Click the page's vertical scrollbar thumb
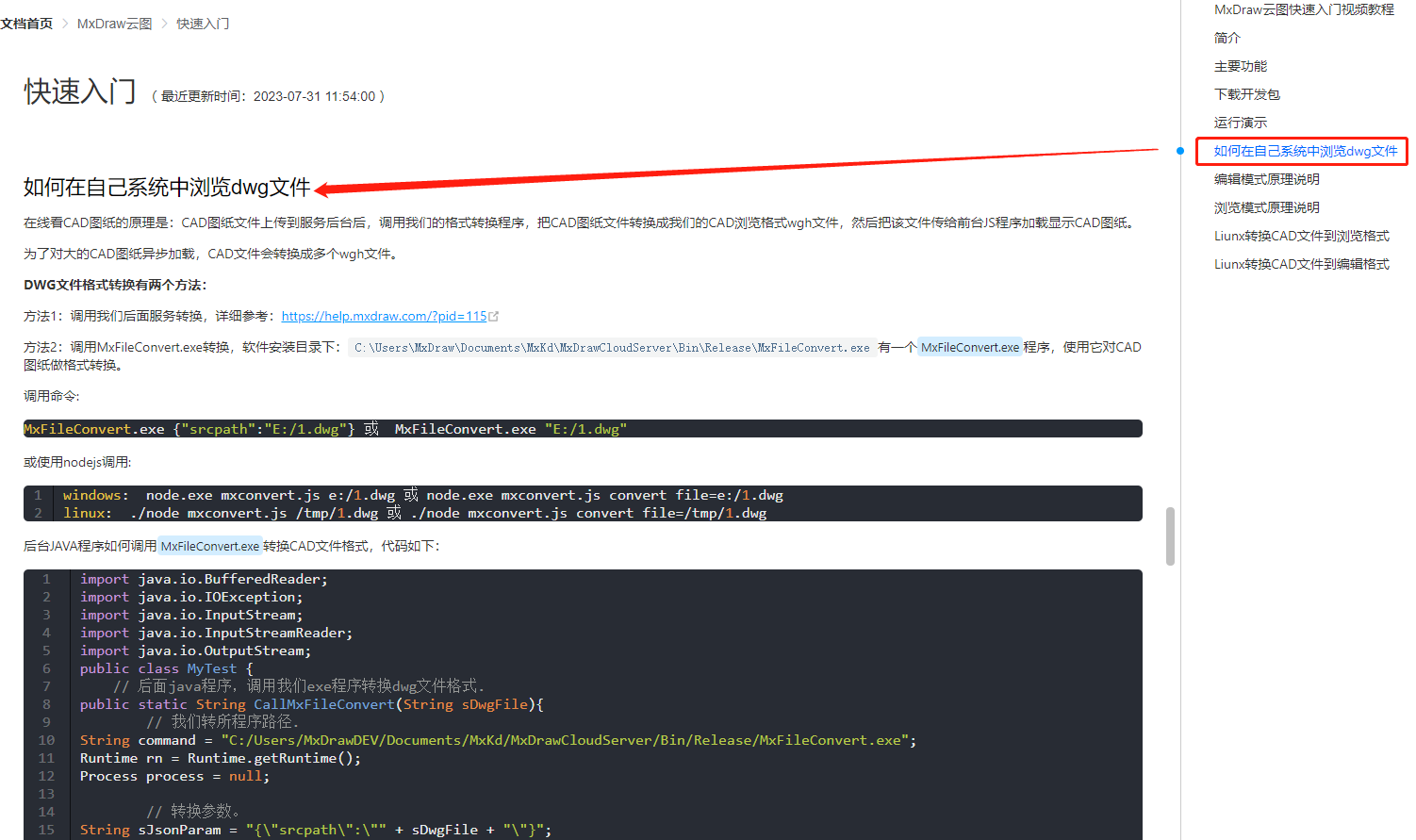Image resolution: width=1416 pixels, height=840 pixels. pos(1170,535)
